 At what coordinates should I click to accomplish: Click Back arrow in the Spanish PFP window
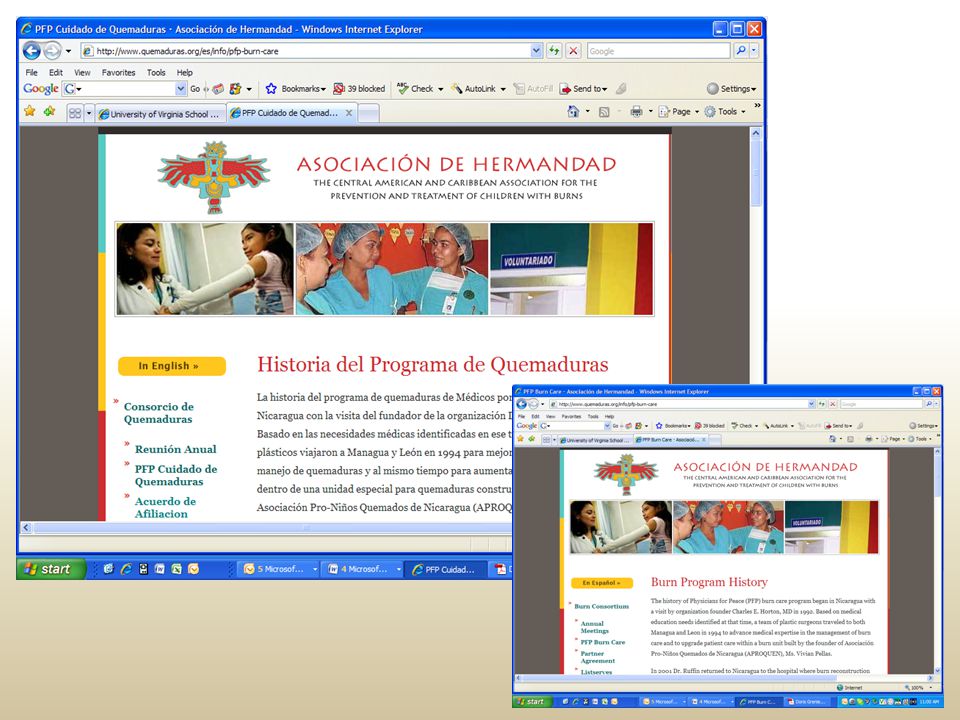(31, 51)
